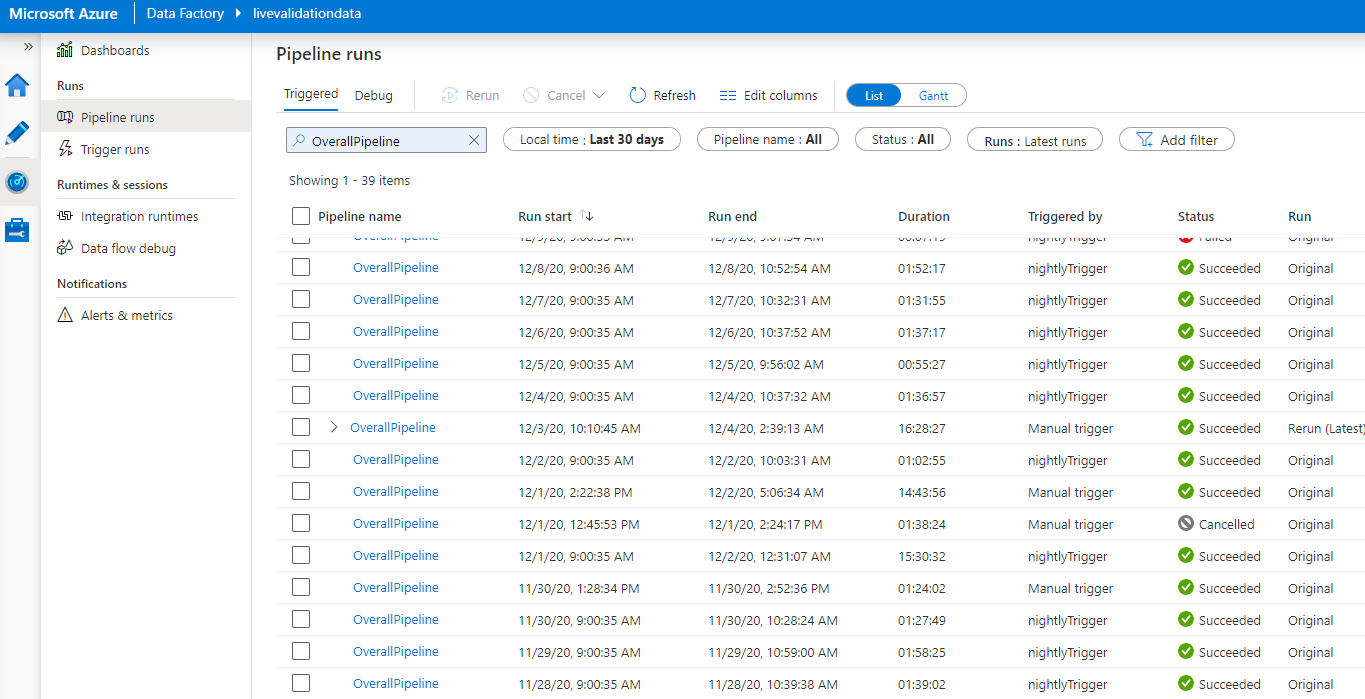Click the Refresh icon in toolbar

click(x=638, y=95)
